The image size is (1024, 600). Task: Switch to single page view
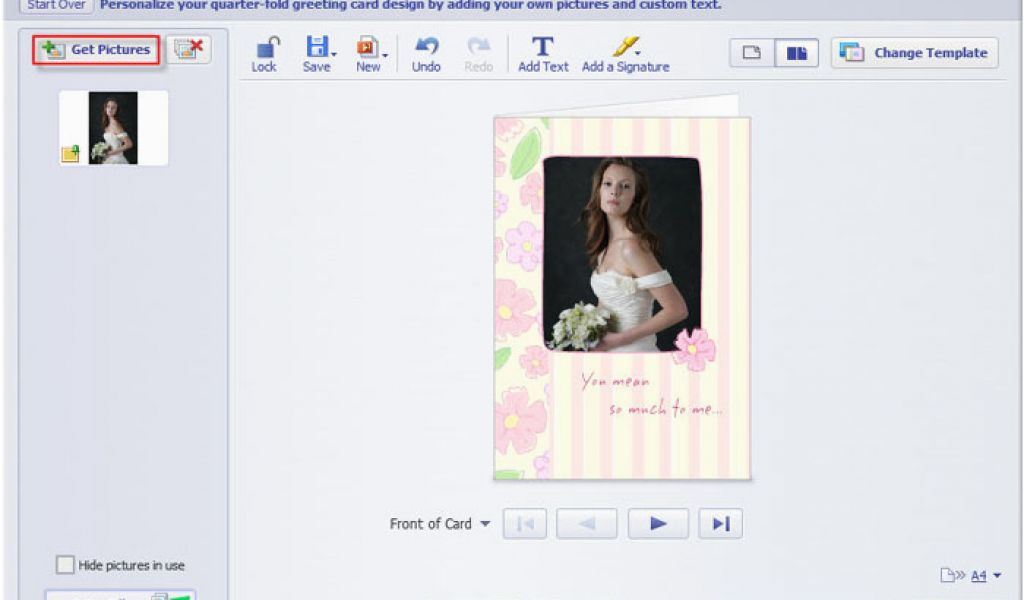(x=752, y=53)
